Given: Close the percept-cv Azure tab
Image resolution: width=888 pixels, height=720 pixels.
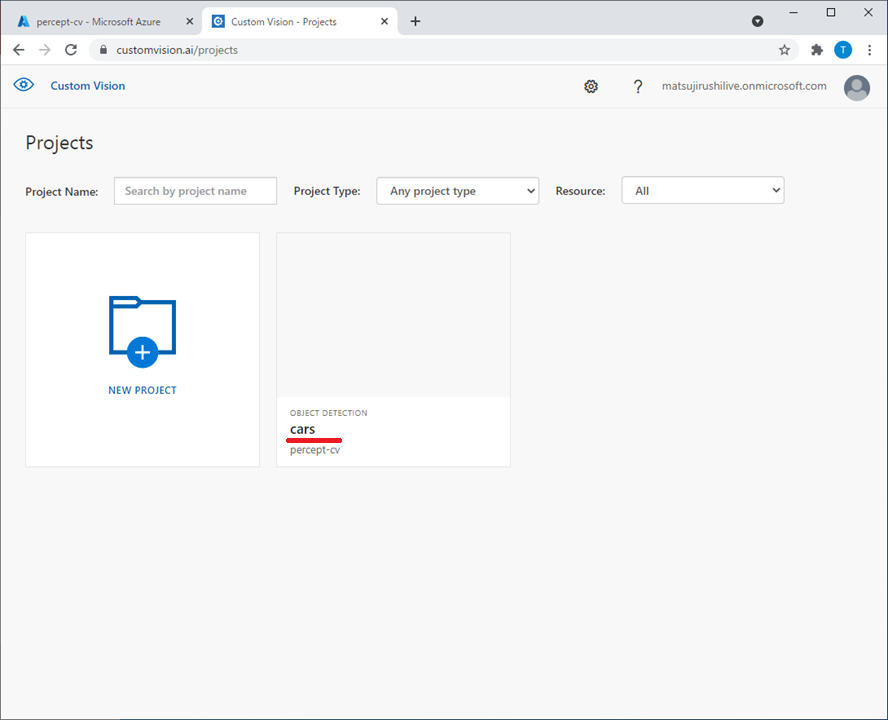Looking at the screenshot, I should 190,22.
